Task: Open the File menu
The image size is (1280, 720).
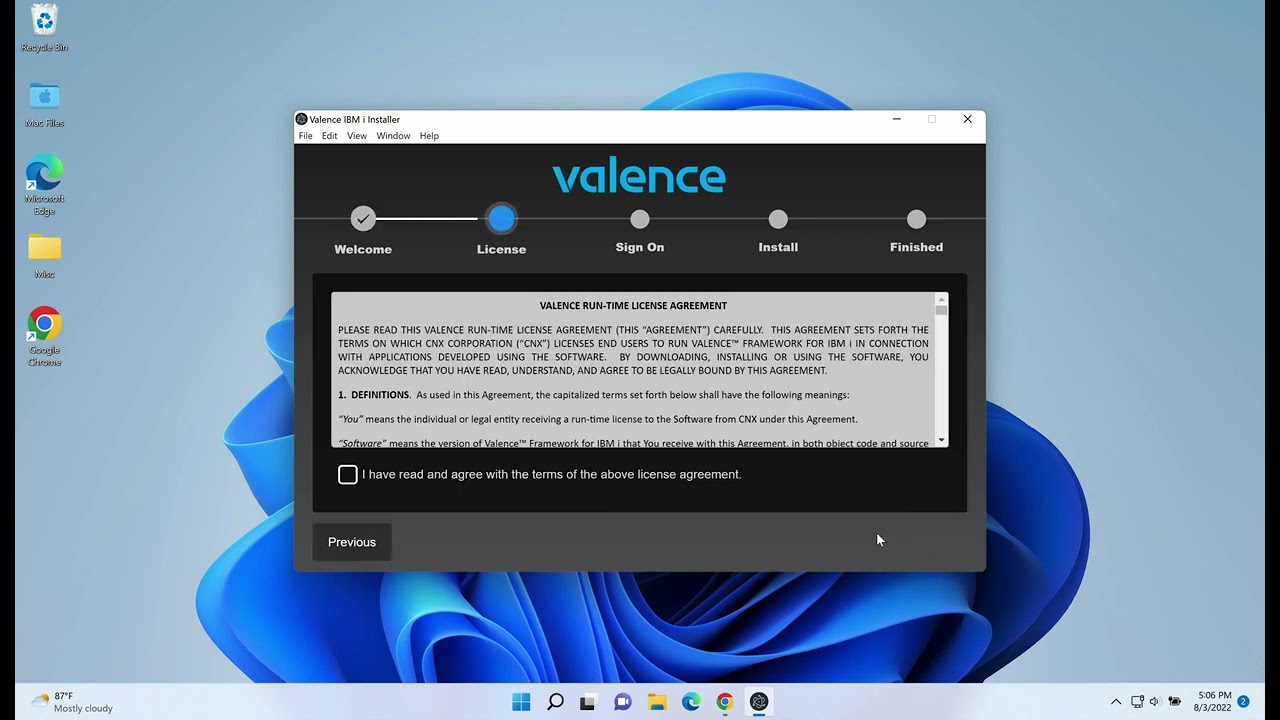Action: (305, 136)
